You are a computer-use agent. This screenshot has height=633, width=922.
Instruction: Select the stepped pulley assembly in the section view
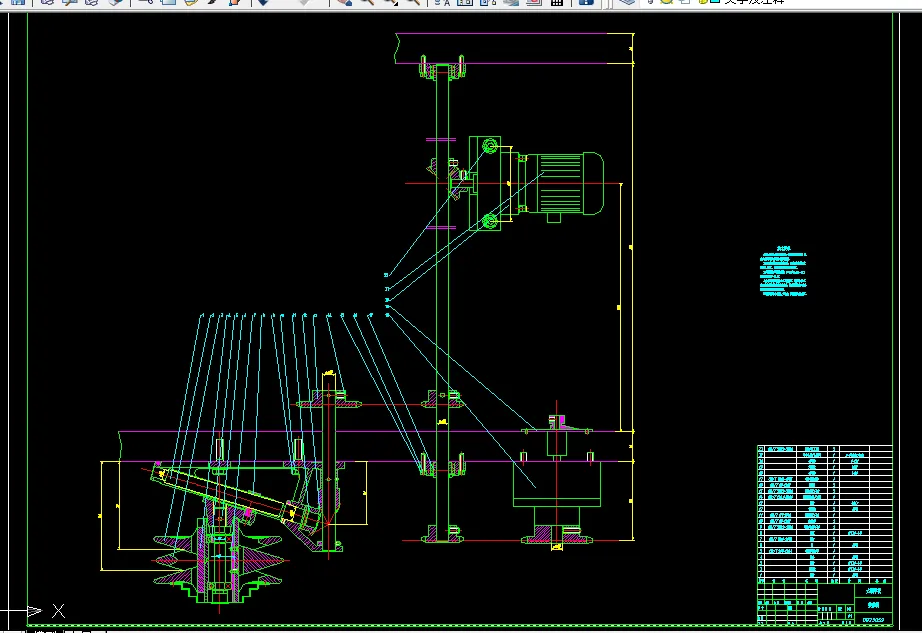(x=219, y=561)
